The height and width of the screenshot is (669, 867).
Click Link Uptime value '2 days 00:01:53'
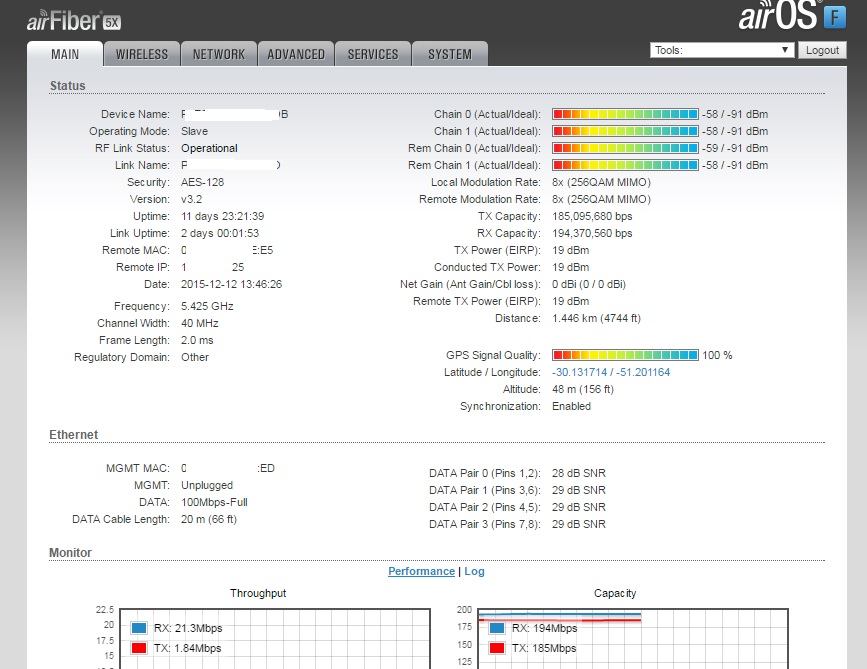click(x=220, y=233)
